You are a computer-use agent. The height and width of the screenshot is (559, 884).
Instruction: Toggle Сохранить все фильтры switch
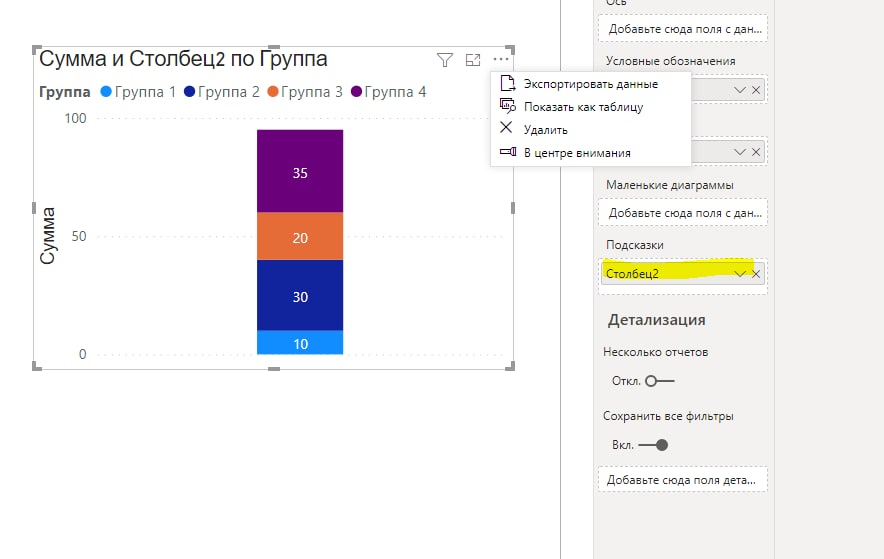tap(654, 445)
